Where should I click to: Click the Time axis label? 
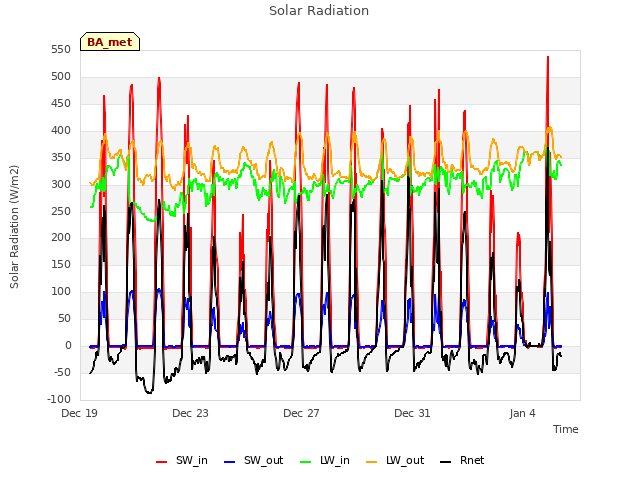click(x=566, y=429)
